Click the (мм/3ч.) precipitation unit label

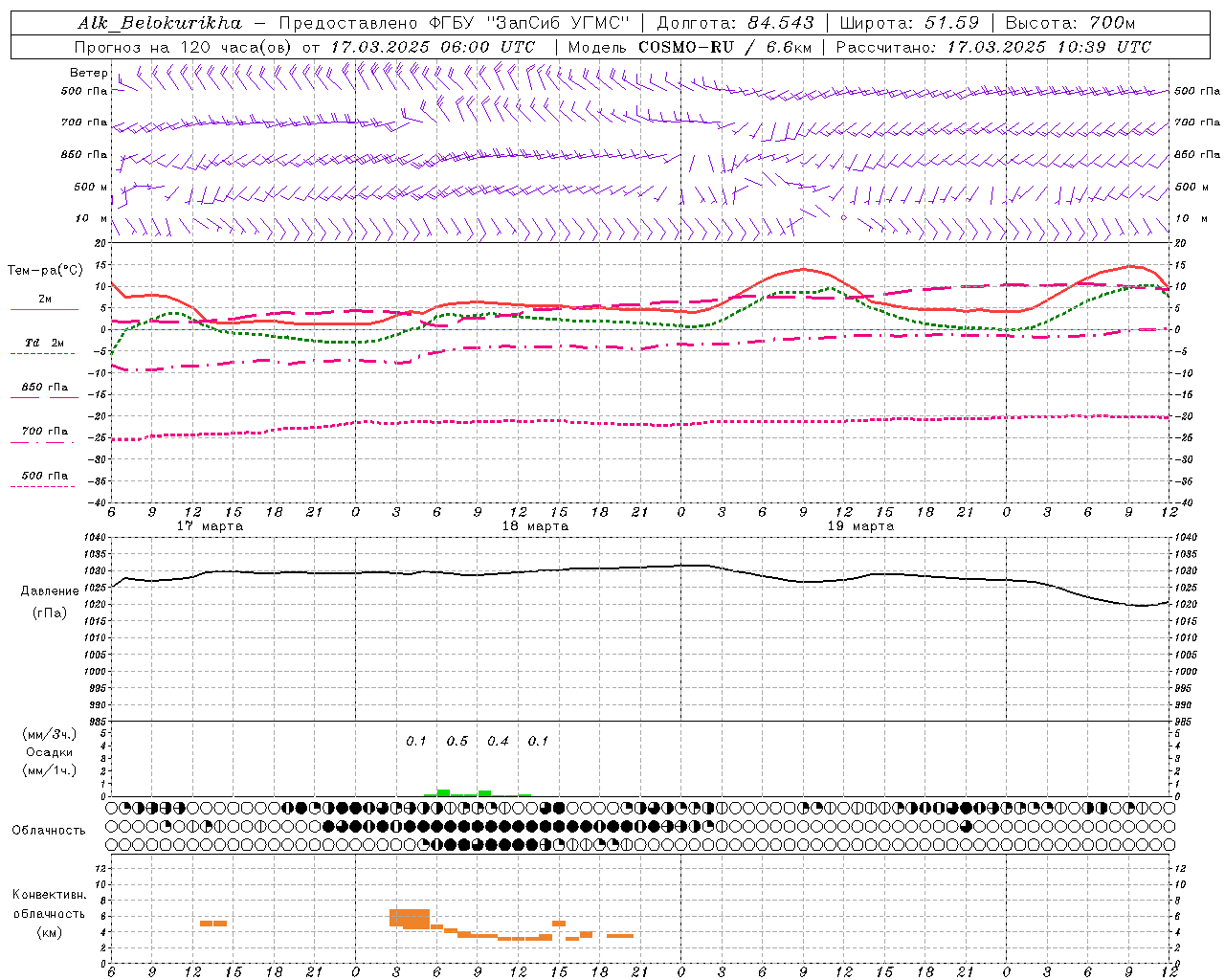point(49,734)
